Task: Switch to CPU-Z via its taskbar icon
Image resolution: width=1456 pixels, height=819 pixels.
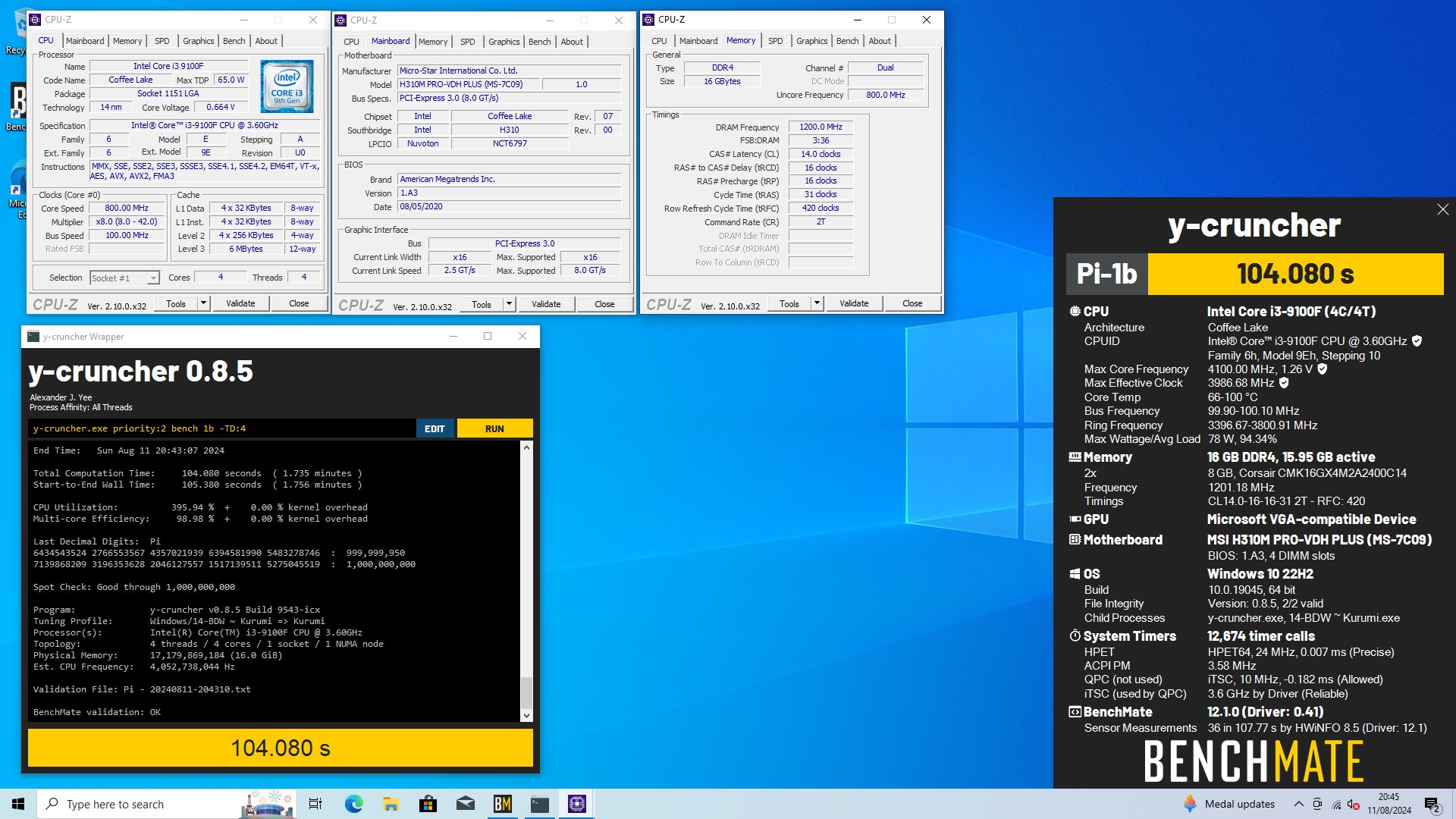Action: click(576, 804)
